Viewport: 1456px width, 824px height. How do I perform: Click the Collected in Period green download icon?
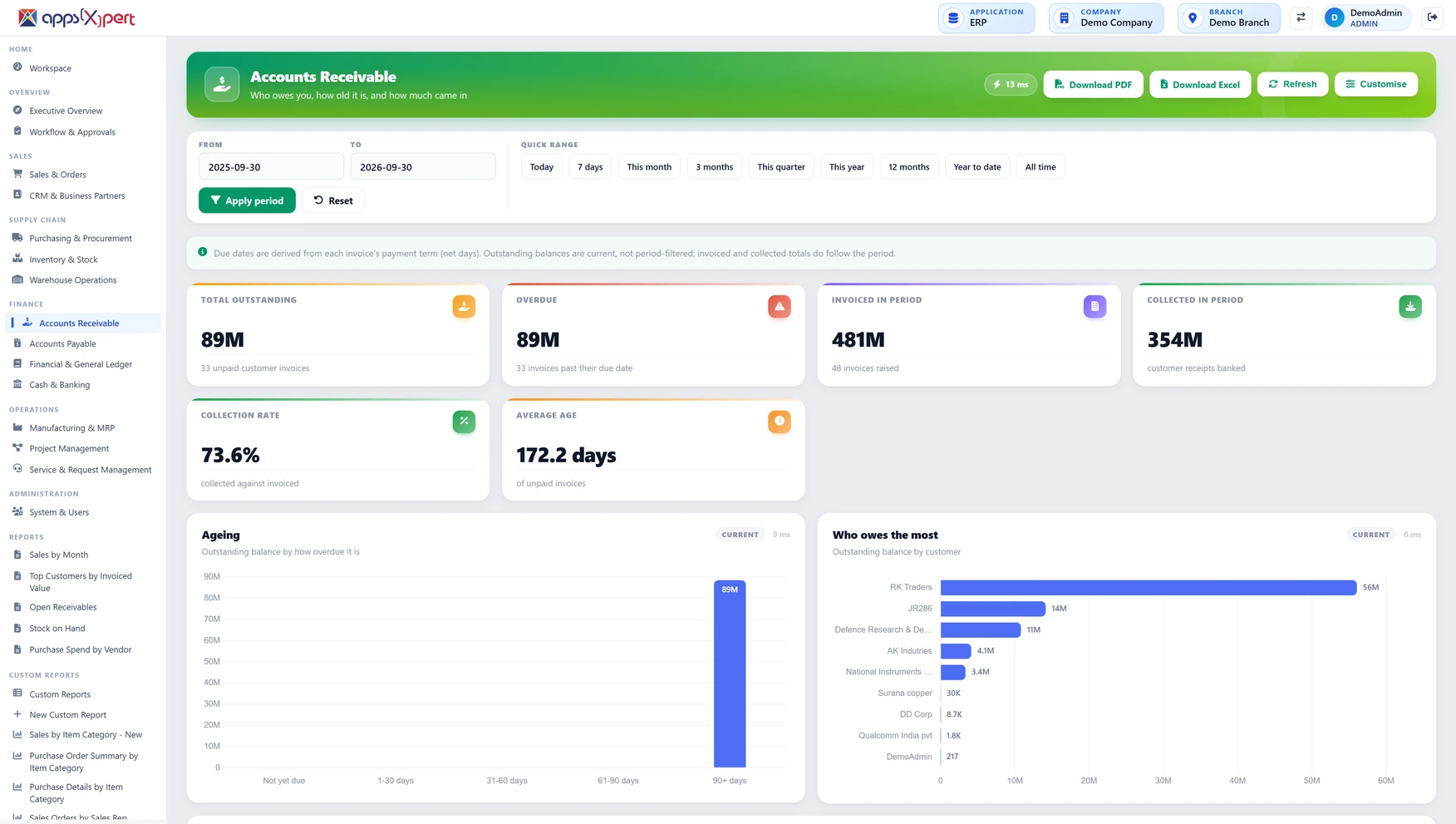pyautogui.click(x=1410, y=307)
